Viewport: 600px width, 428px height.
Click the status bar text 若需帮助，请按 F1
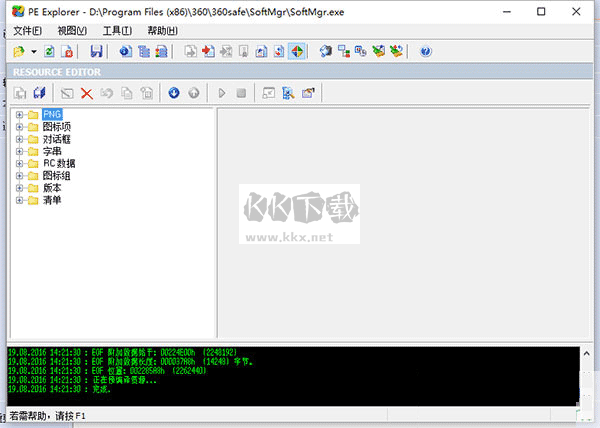47,416
